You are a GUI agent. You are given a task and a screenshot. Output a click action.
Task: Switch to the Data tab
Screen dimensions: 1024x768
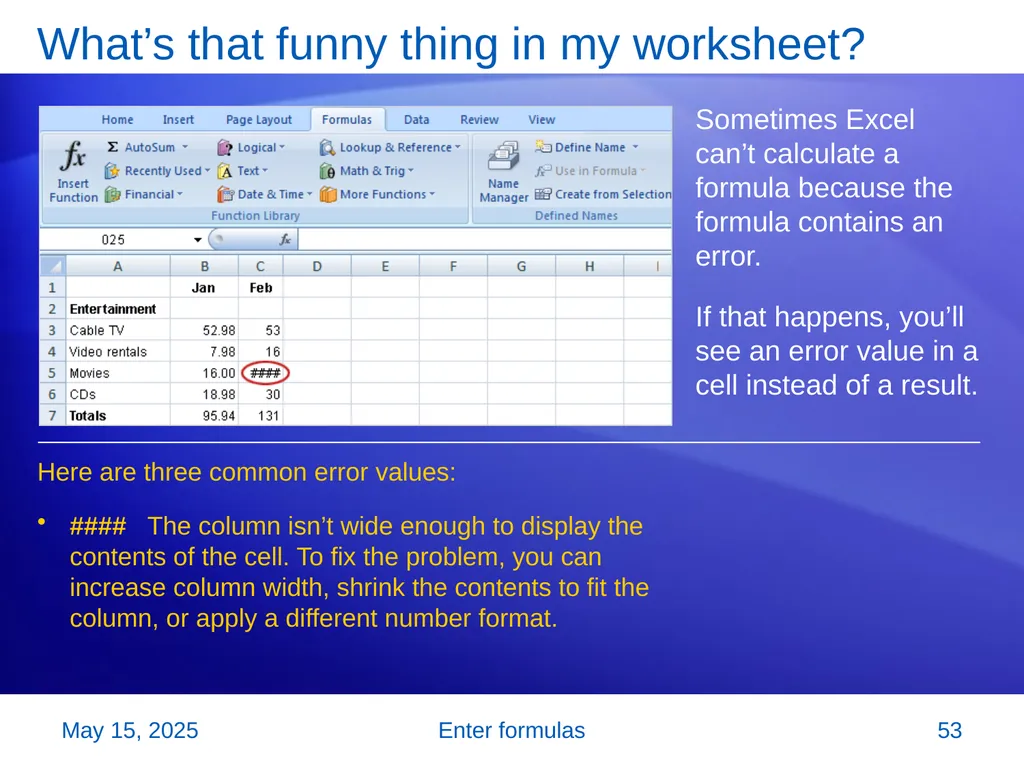417,120
